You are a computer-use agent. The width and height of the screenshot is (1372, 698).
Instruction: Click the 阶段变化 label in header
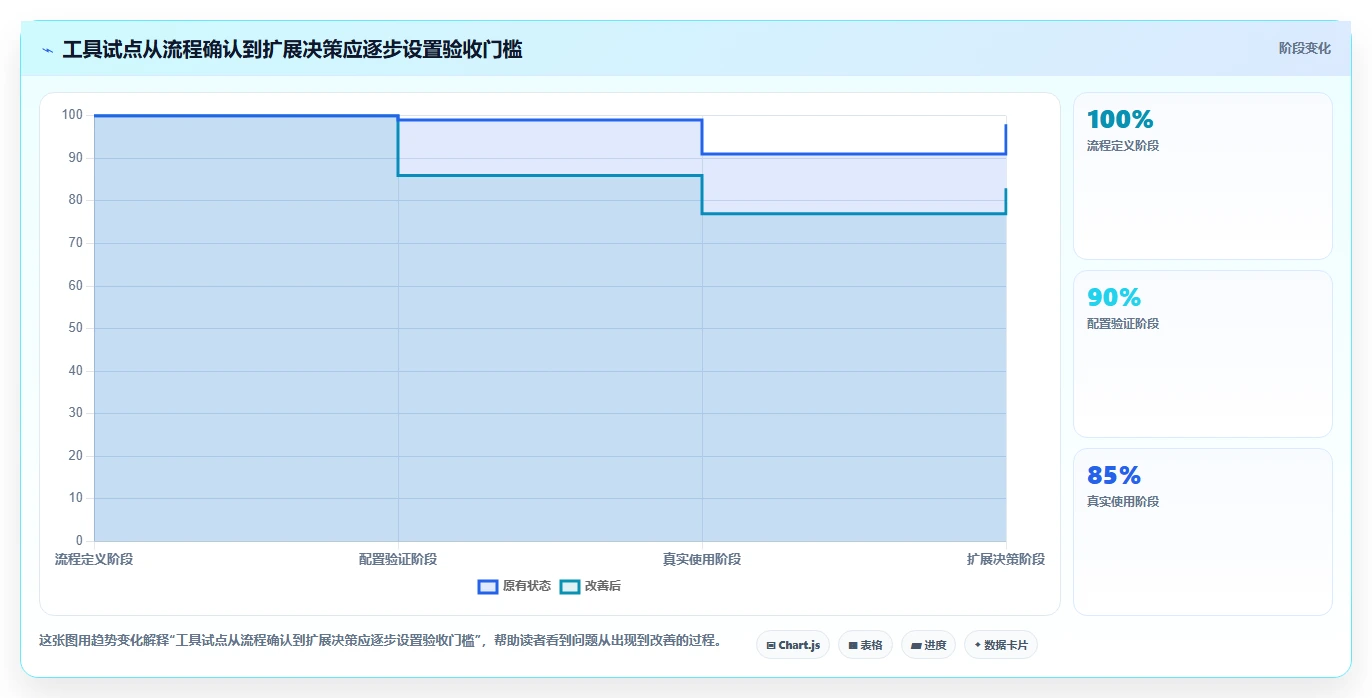coord(1305,48)
